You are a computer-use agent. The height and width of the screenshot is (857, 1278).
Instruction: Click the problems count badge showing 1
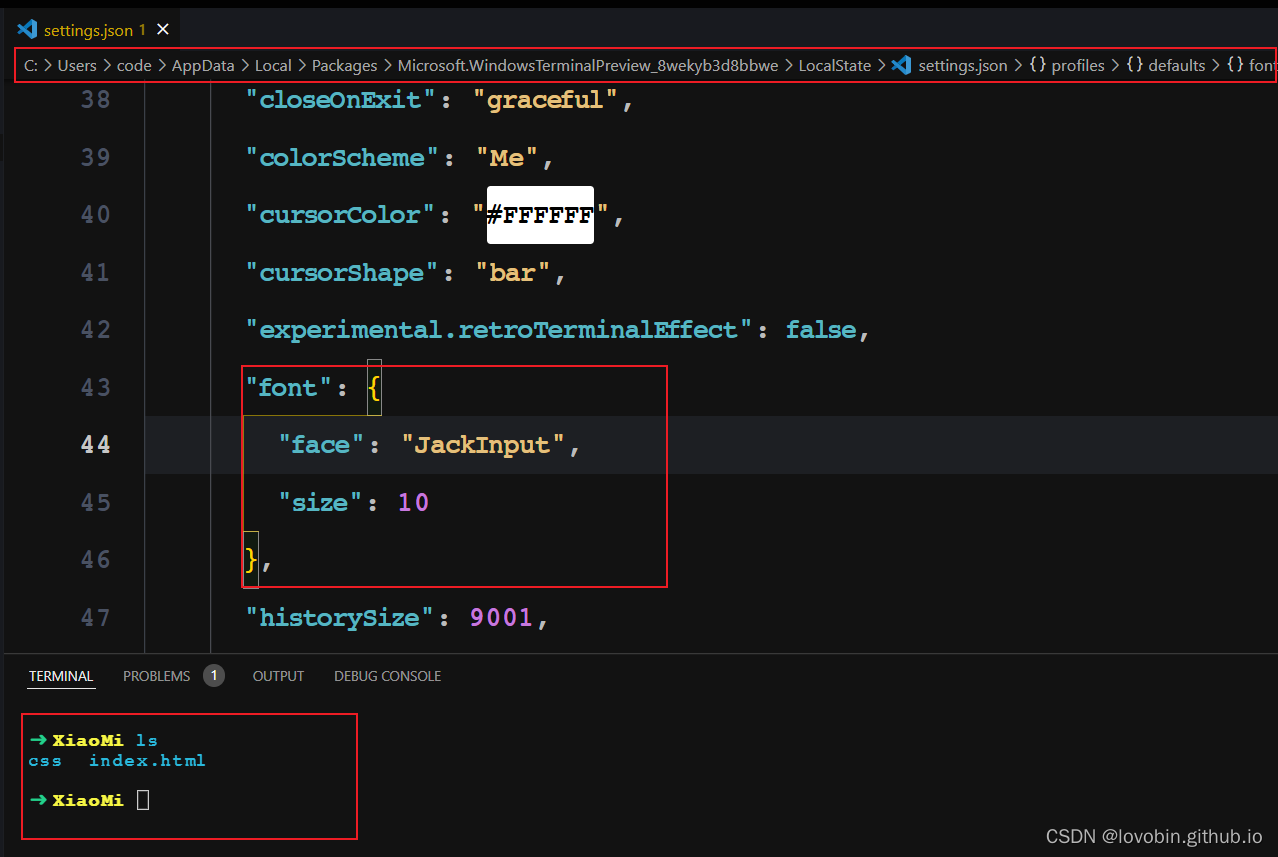coord(214,676)
